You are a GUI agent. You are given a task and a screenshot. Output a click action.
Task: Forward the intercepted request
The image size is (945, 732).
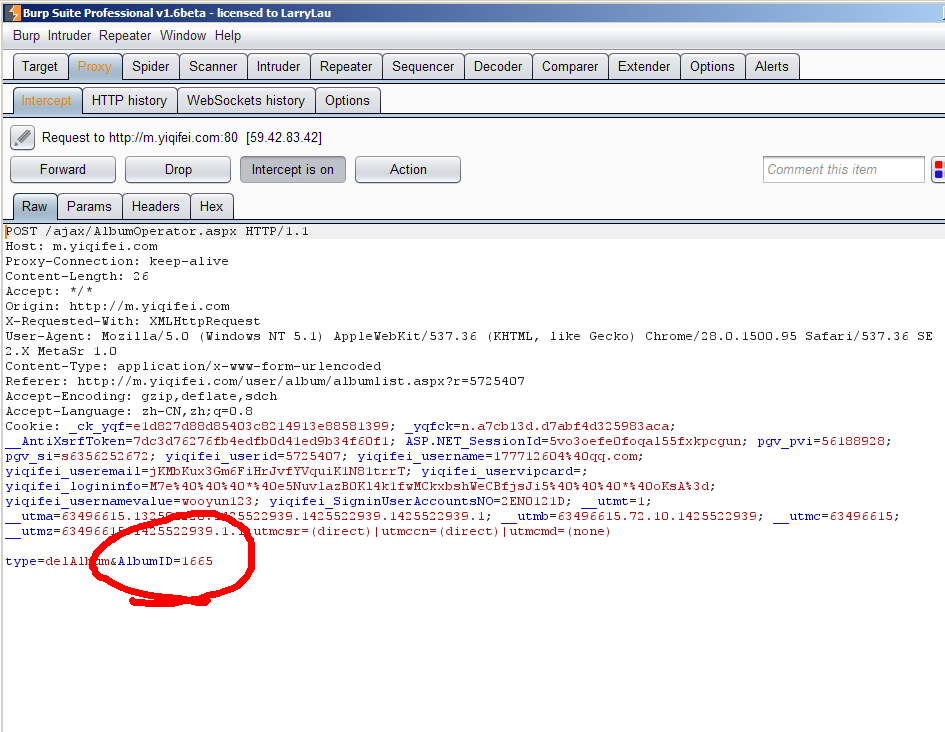click(63, 169)
